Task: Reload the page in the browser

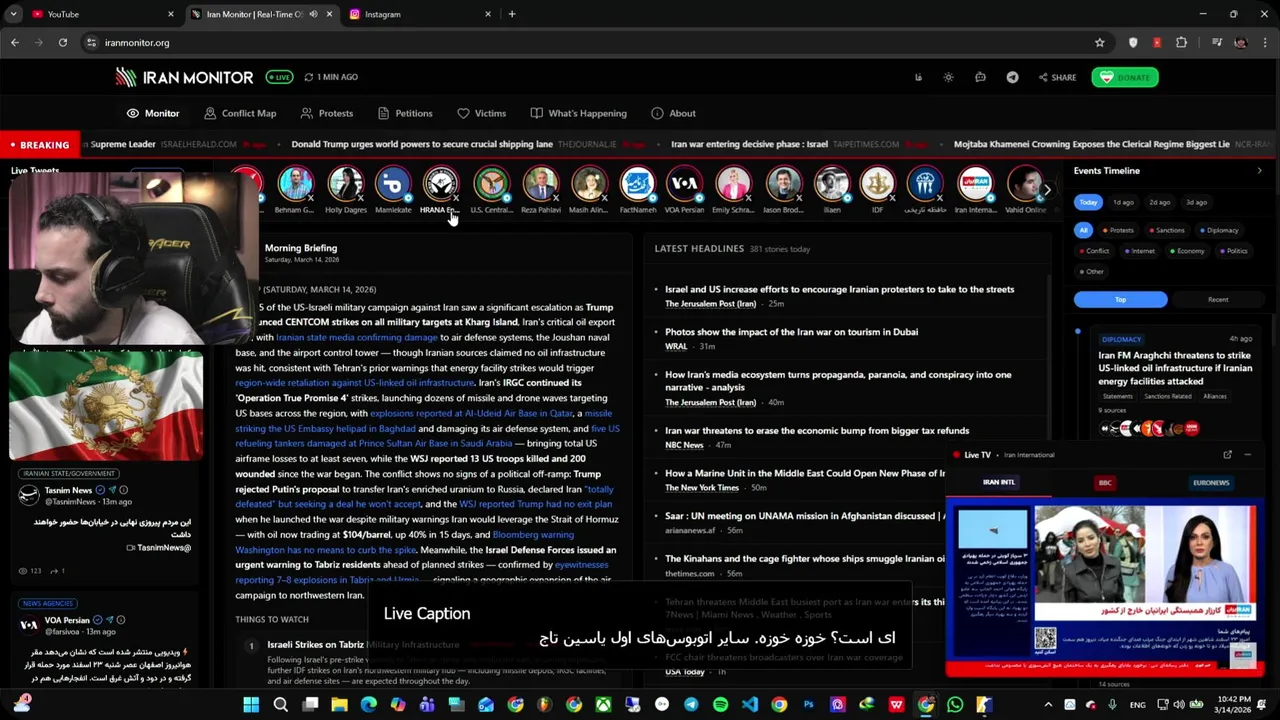Action: [x=62, y=42]
